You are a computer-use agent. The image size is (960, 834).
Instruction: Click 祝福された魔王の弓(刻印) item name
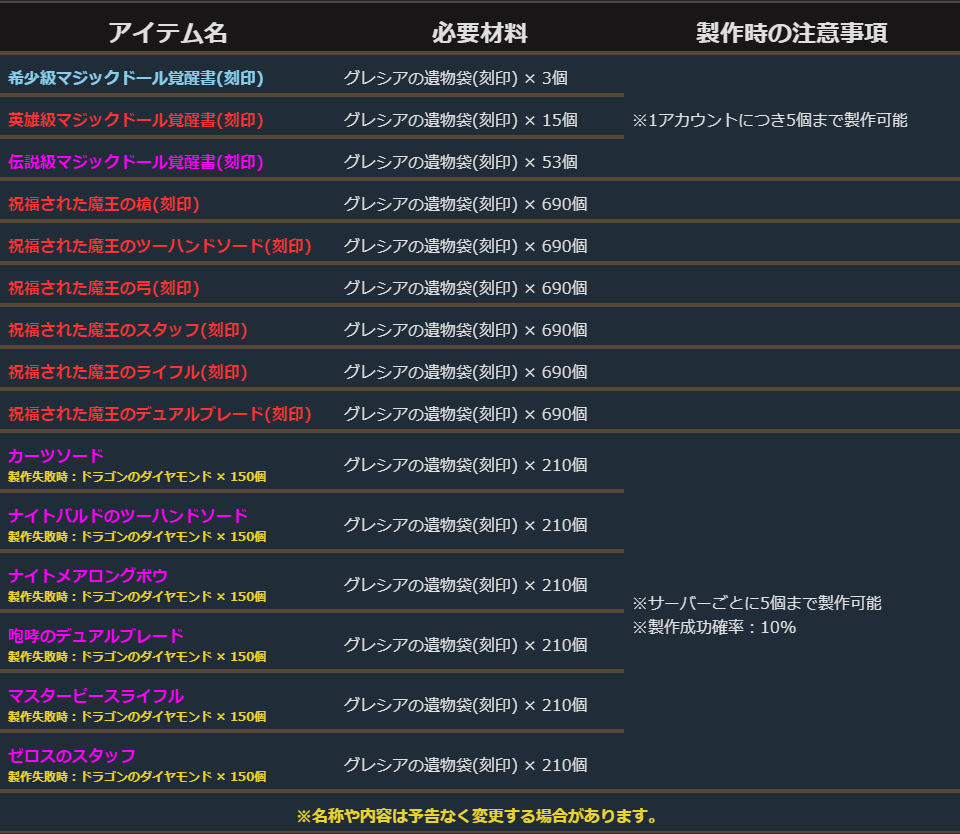pyautogui.click(x=104, y=288)
